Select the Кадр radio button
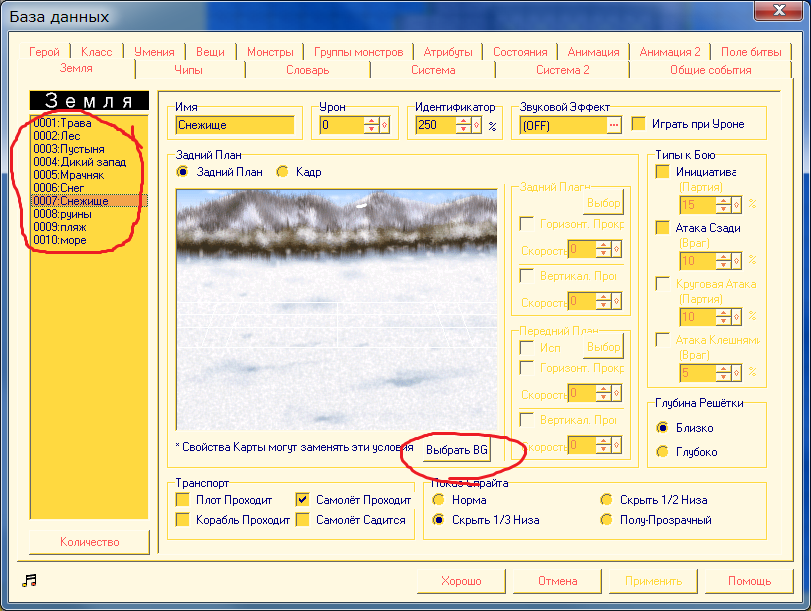 pyautogui.click(x=283, y=172)
